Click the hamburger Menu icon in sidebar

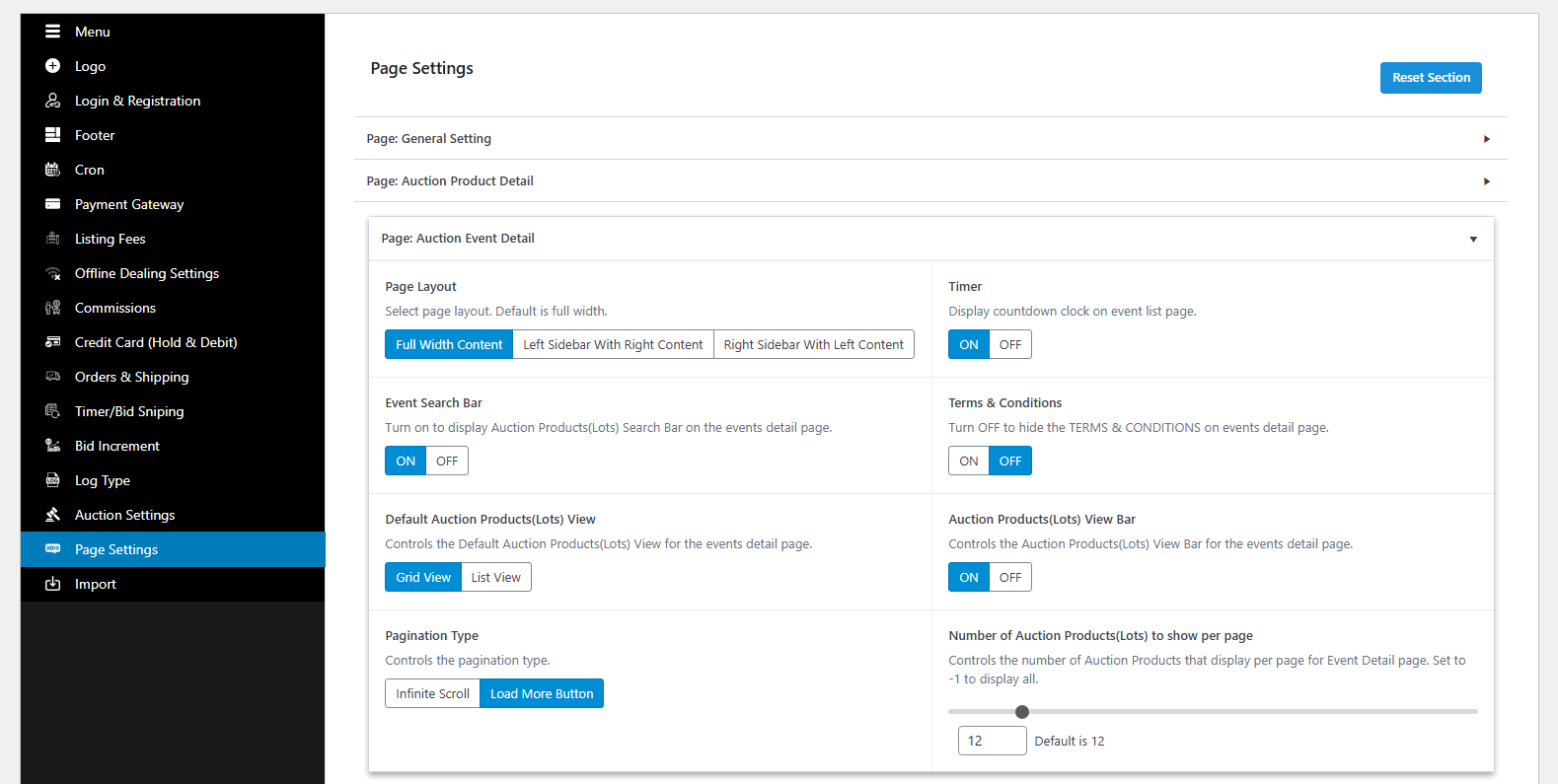[53, 32]
